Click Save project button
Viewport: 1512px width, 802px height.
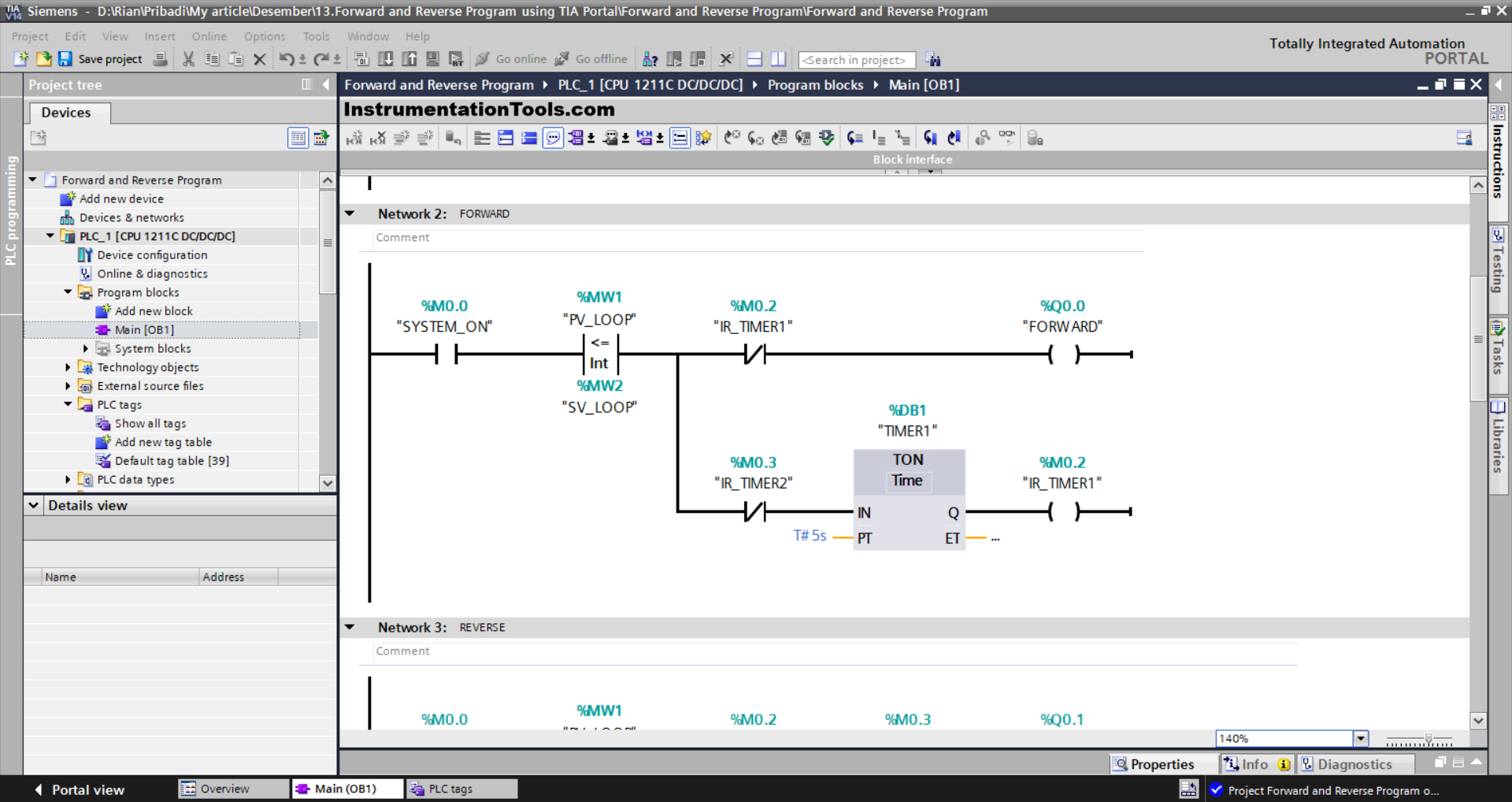click(100, 59)
